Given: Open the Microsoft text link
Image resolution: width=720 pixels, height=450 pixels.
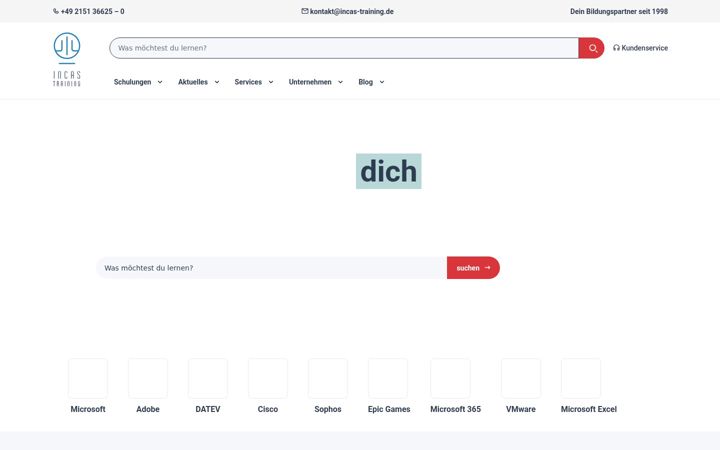Looking at the screenshot, I should click(x=88, y=409).
